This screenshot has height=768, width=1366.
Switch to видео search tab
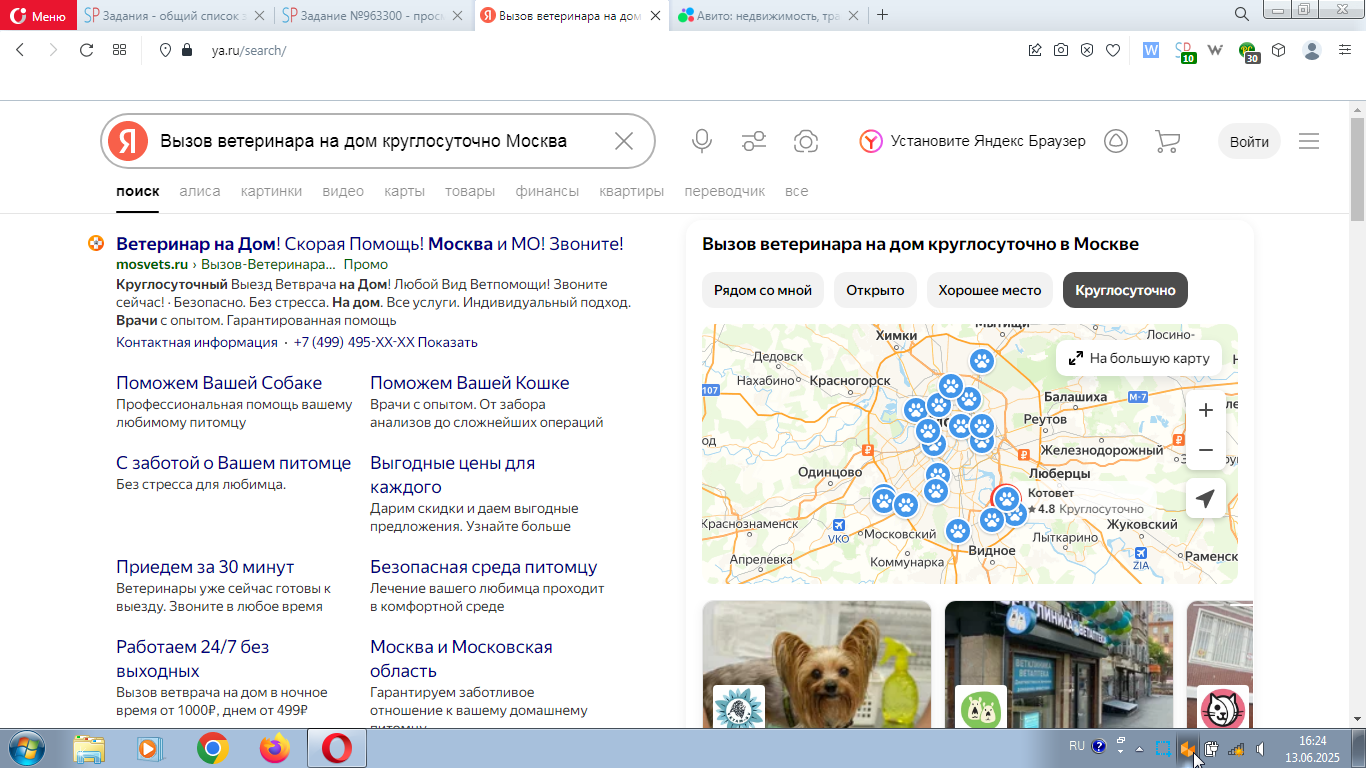343,191
